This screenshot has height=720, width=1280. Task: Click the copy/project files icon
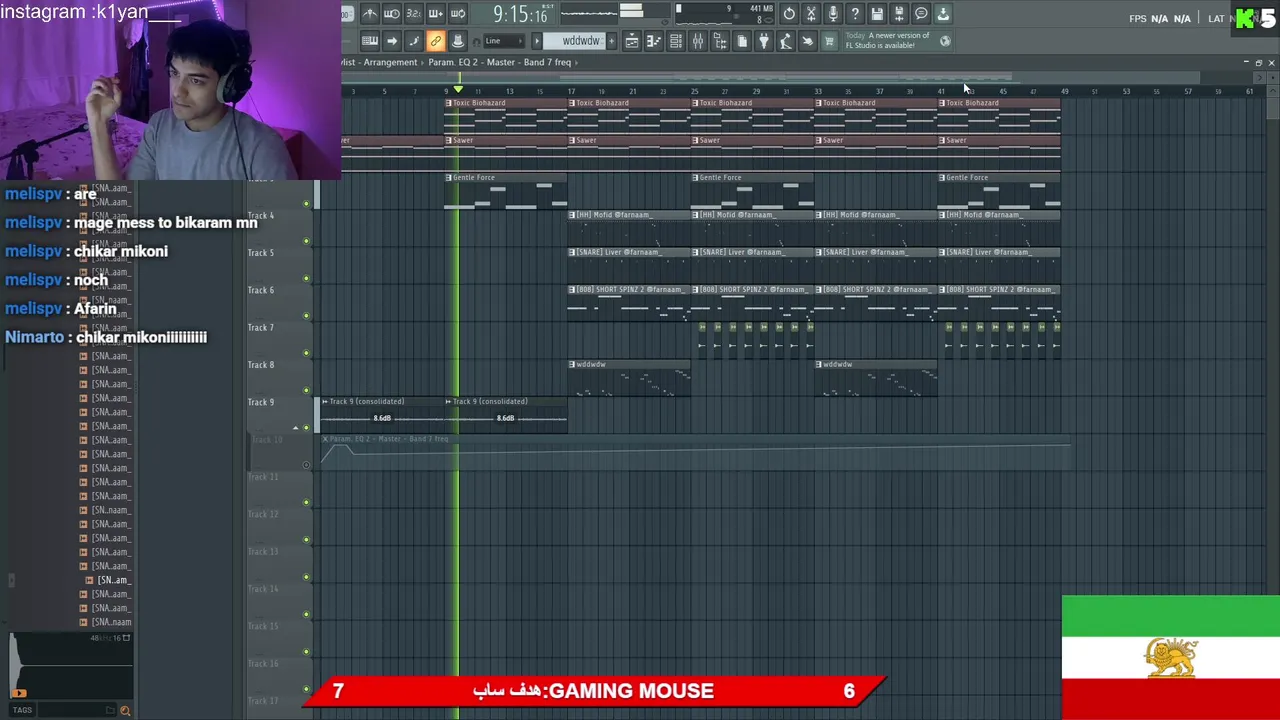pos(741,41)
